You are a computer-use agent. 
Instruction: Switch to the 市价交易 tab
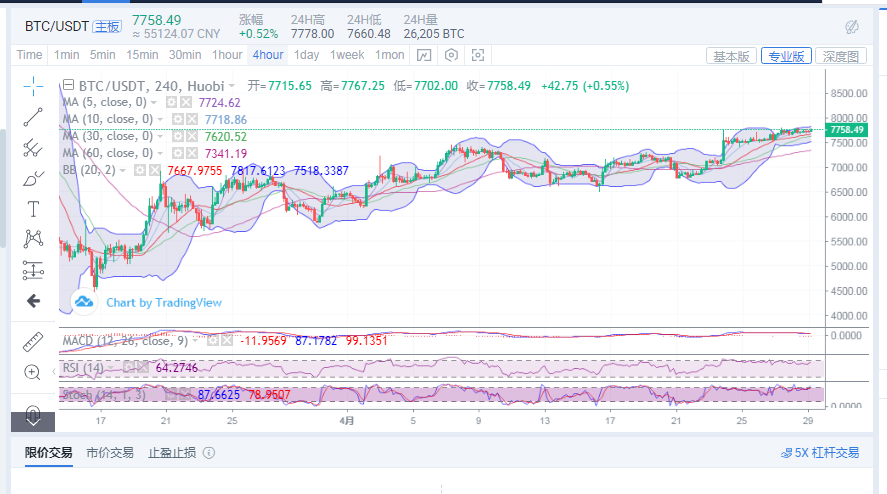(110, 452)
